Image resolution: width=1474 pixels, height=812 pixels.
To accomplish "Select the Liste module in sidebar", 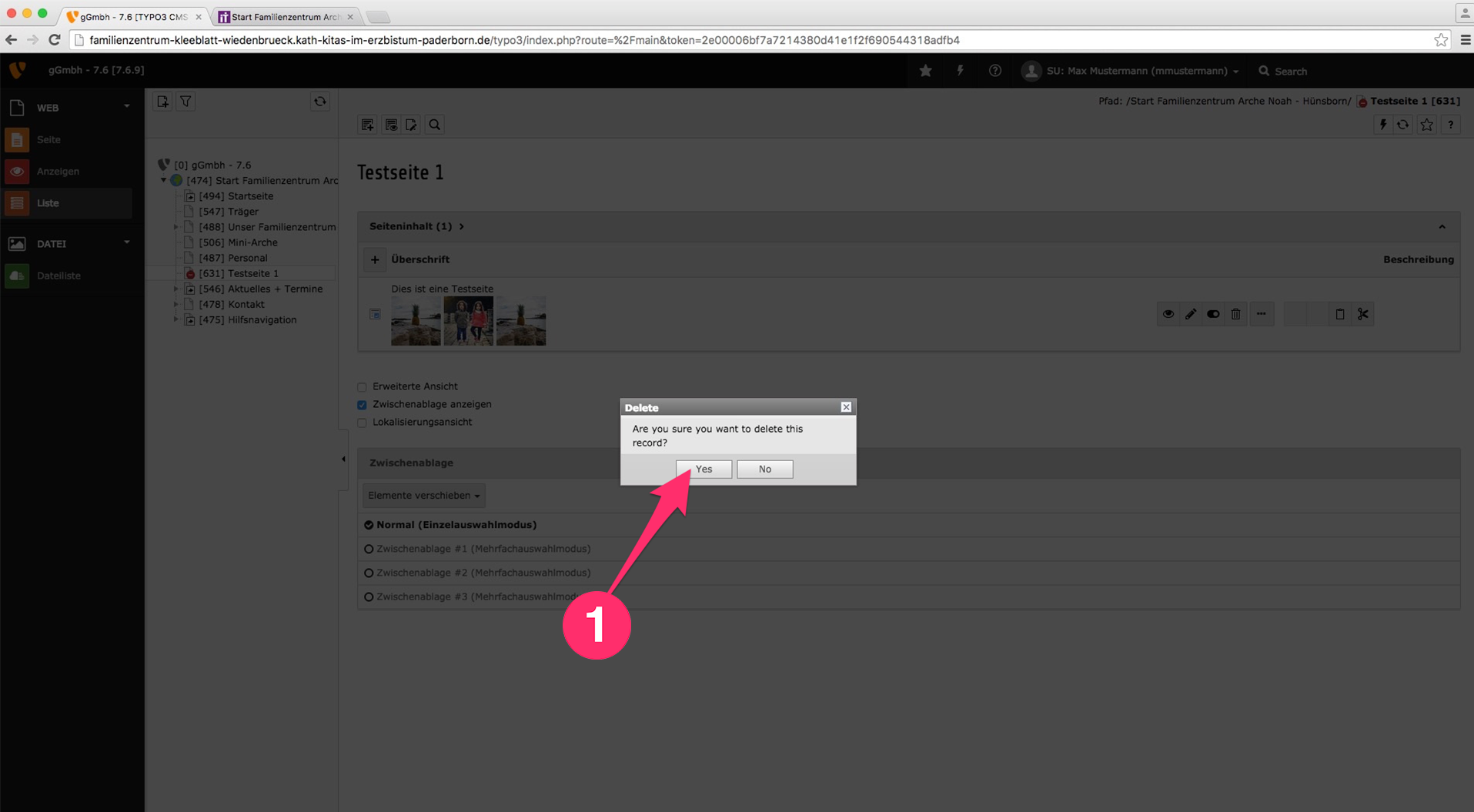I will pyautogui.click(x=48, y=203).
